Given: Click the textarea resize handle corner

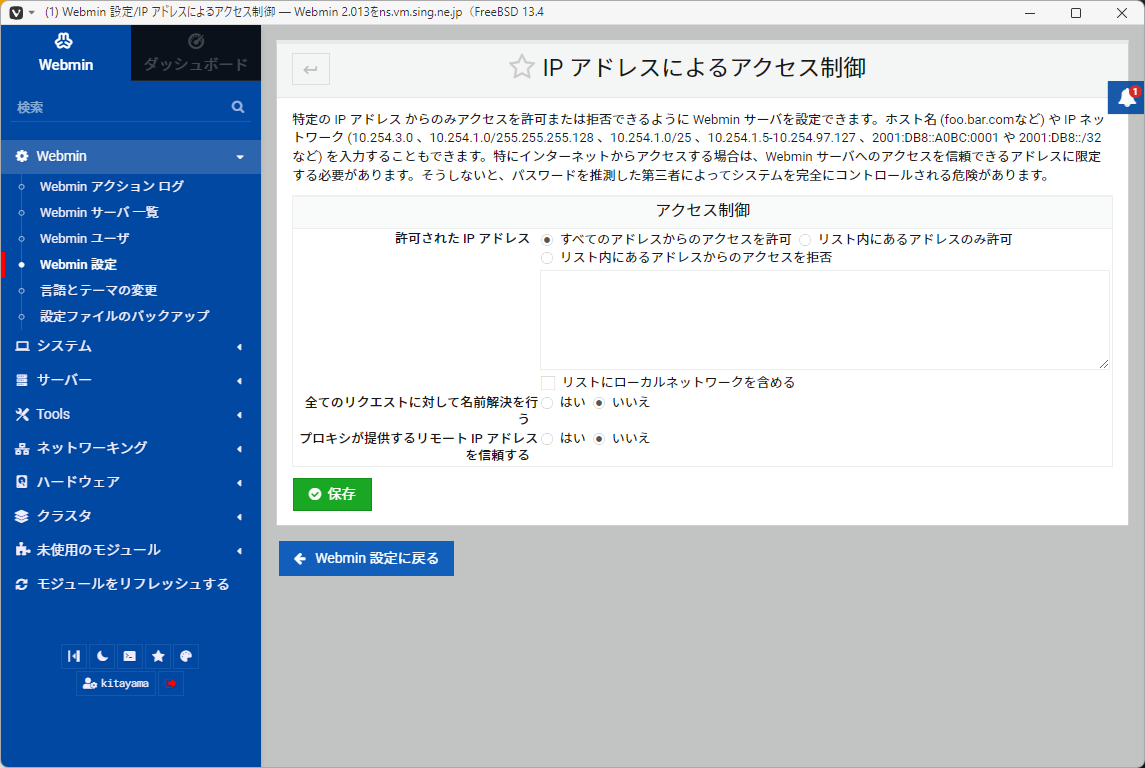Looking at the screenshot, I should pyautogui.click(x=1103, y=364).
